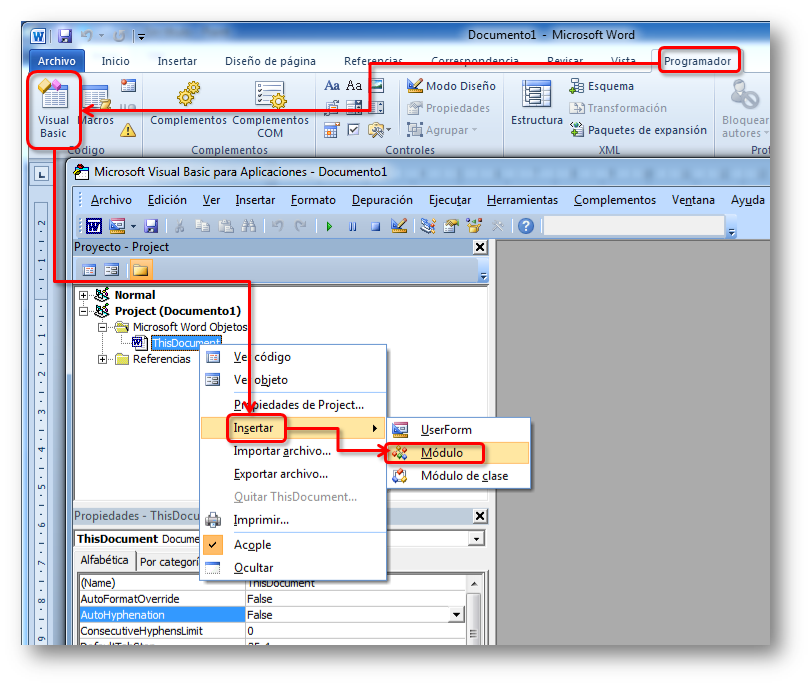This screenshot has height=687, width=812.
Task: Open Object Browser icon in VBA toolbar
Action: tap(474, 226)
